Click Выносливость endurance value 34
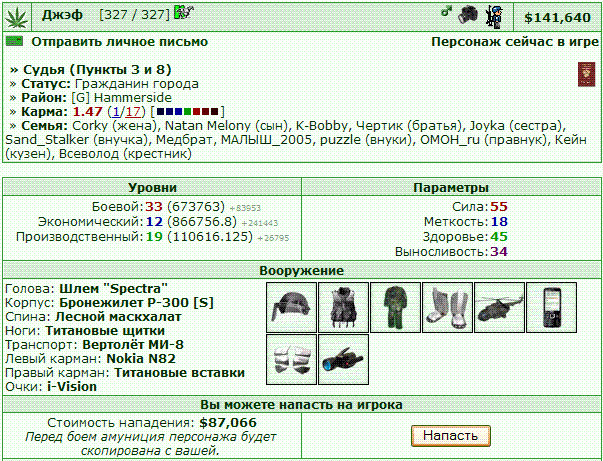The width and height of the screenshot is (603, 461). click(x=499, y=252)
